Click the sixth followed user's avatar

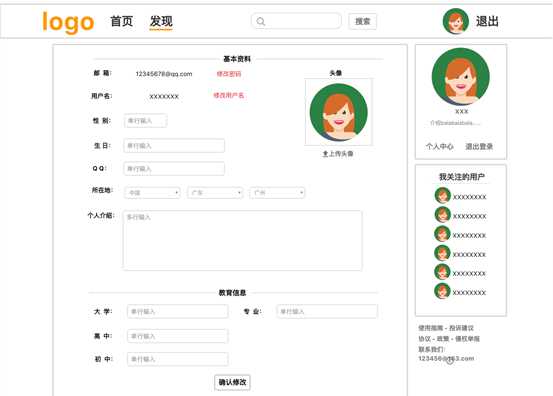pos(443,291)
